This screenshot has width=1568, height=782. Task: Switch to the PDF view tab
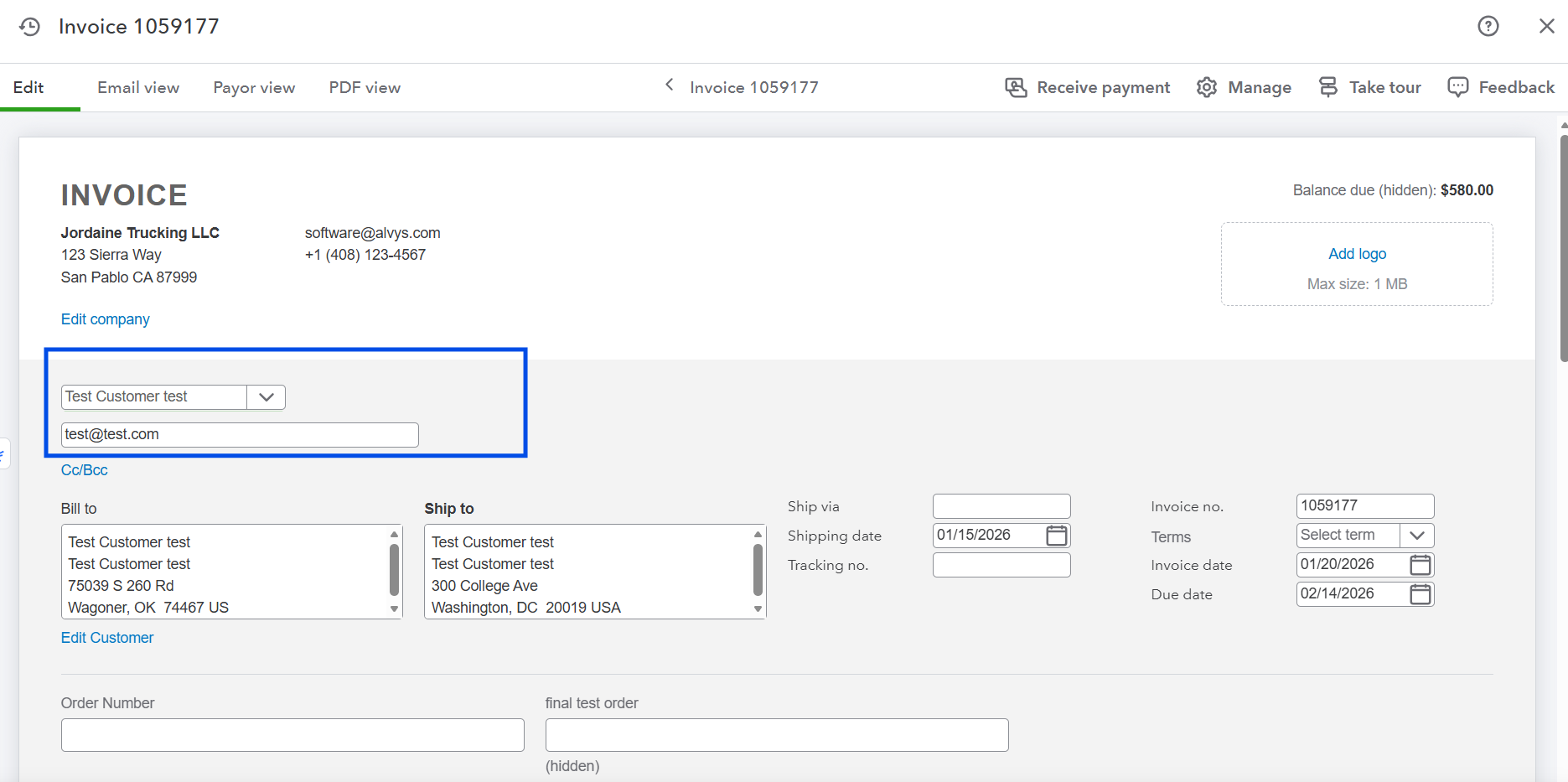[x=365, y=87]
